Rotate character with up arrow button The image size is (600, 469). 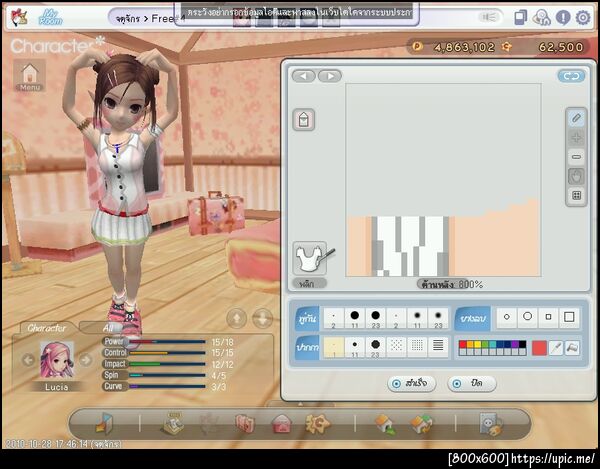236,318
